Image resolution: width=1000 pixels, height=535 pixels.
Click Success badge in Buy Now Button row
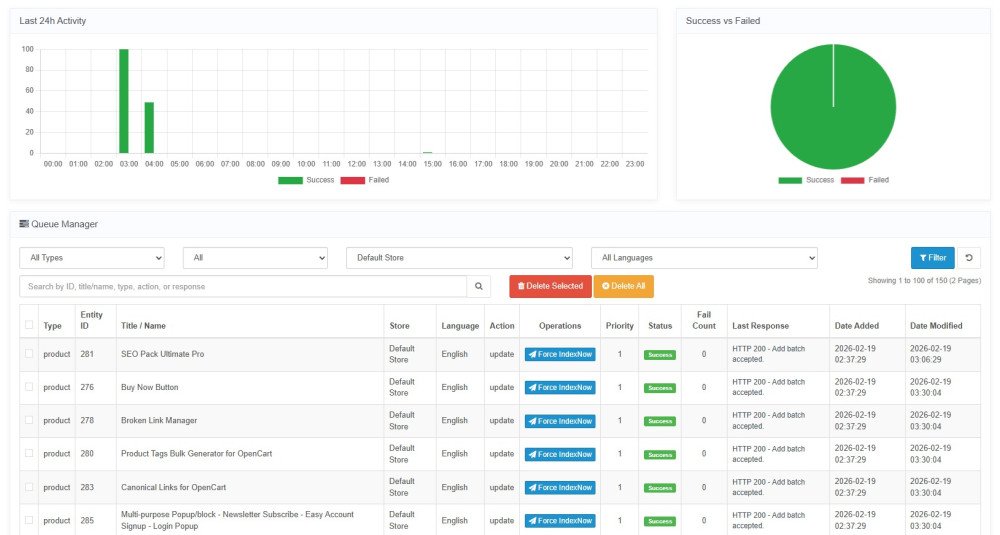pyautogui.click(x=659, y=388)
